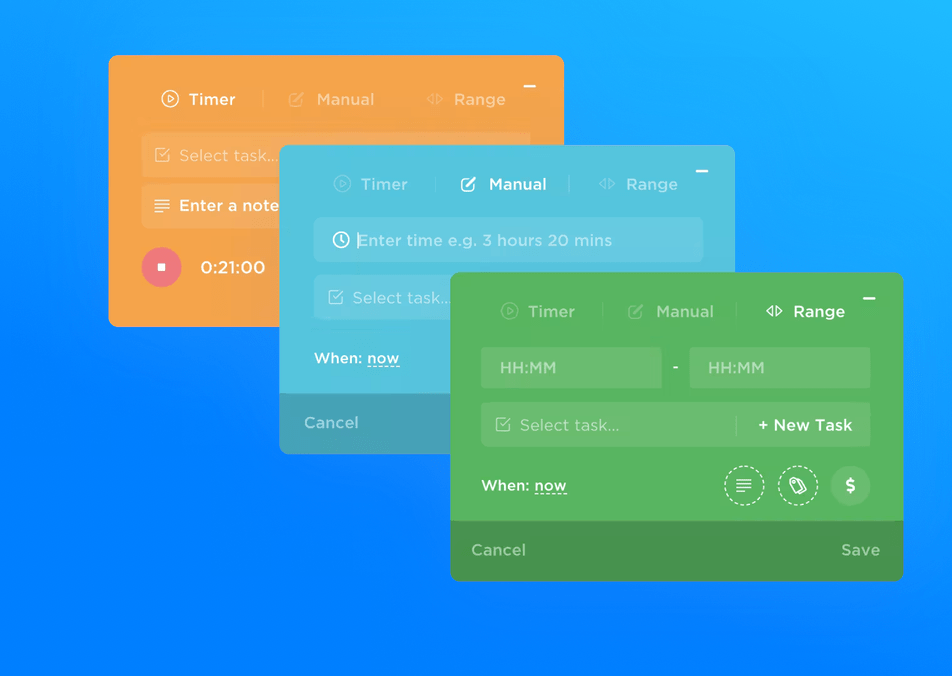Add a note using the lines icon

[744, 485]
